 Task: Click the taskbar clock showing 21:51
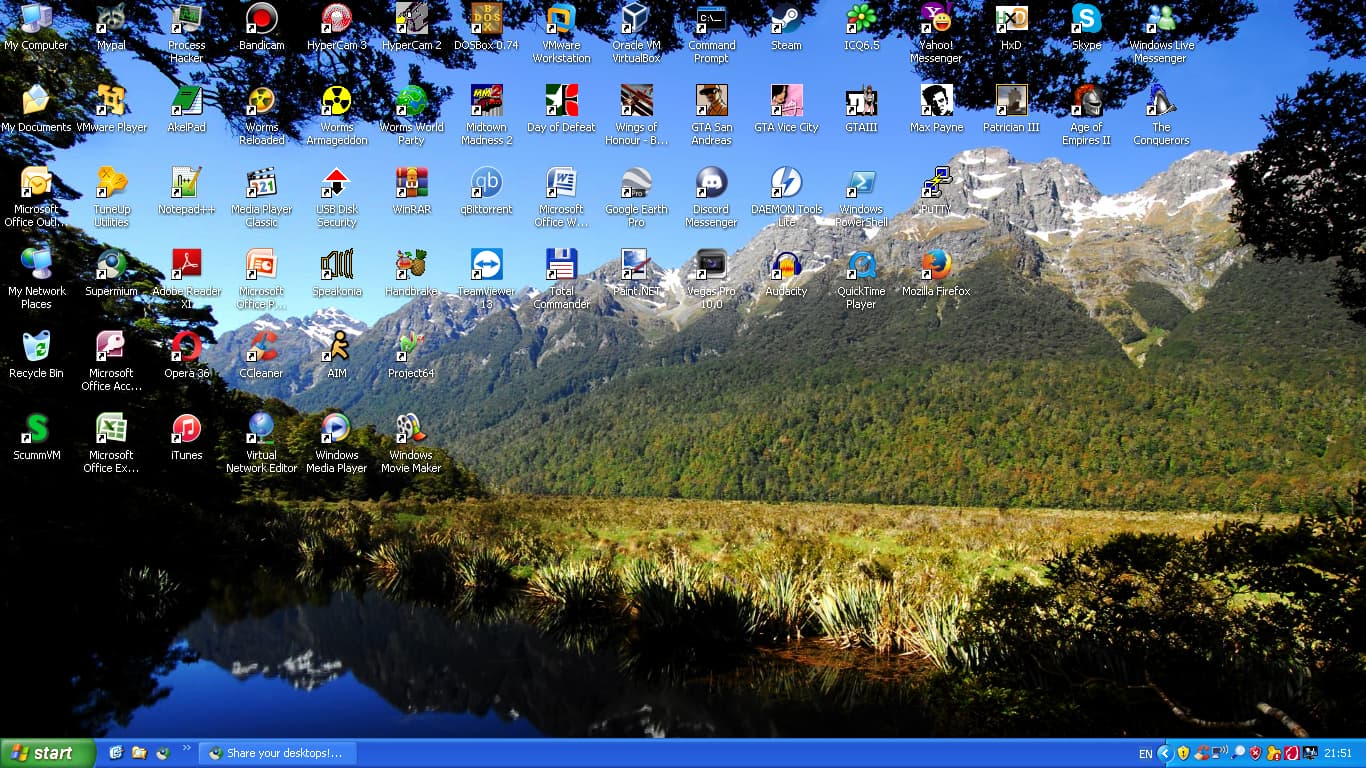1338,753
